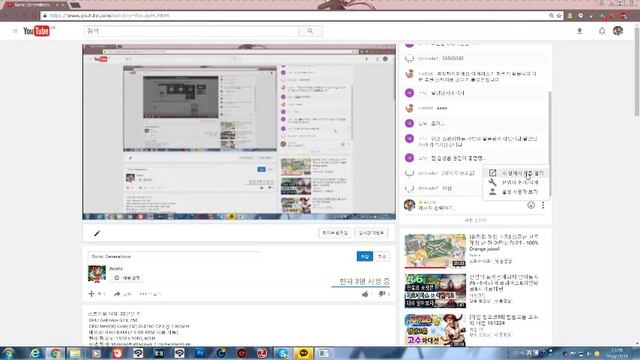640x360 pixels.
Task: Open the notifications bell
Action: click(602, 31)
